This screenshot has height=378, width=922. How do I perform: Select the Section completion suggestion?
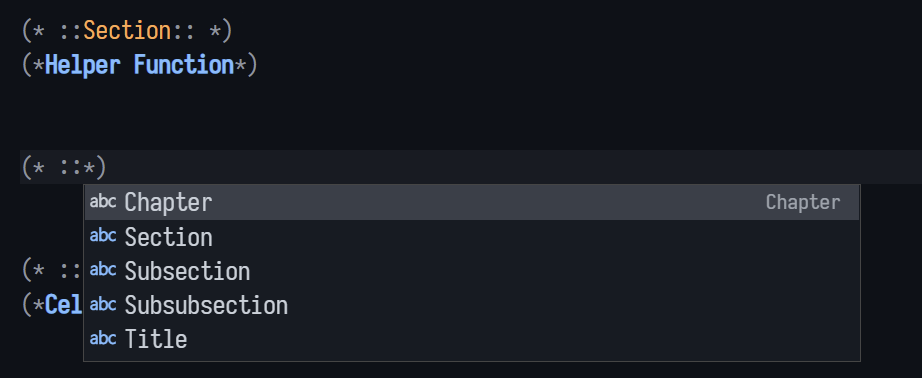pyautogui.click(x=472, y=237)
